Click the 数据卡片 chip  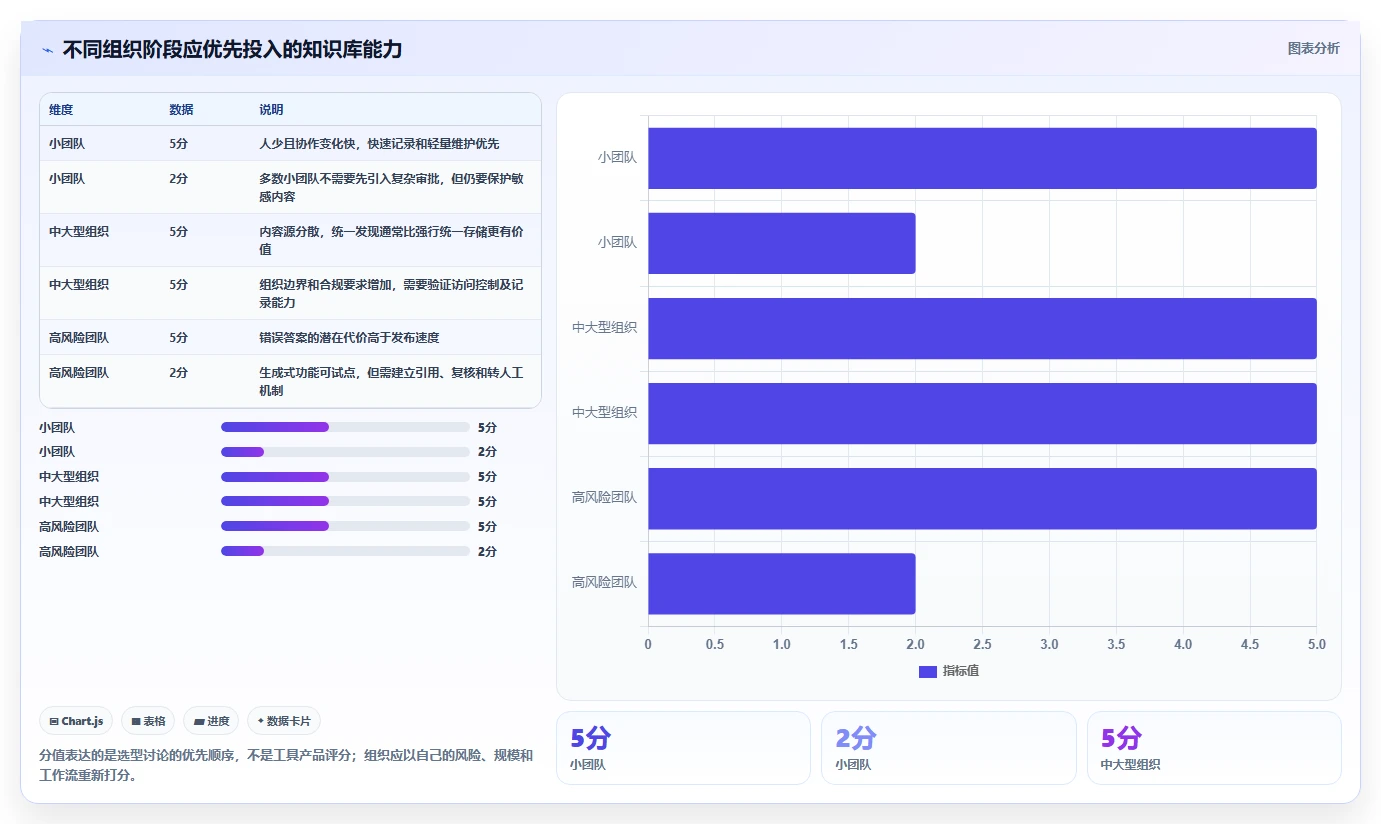[x=284, y=721]
